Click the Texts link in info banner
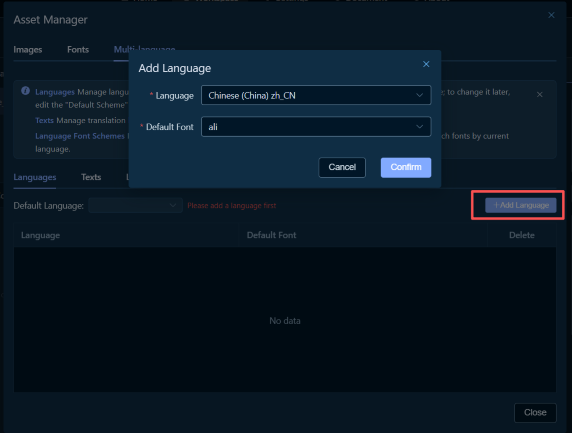 click(x=45, y=120)
